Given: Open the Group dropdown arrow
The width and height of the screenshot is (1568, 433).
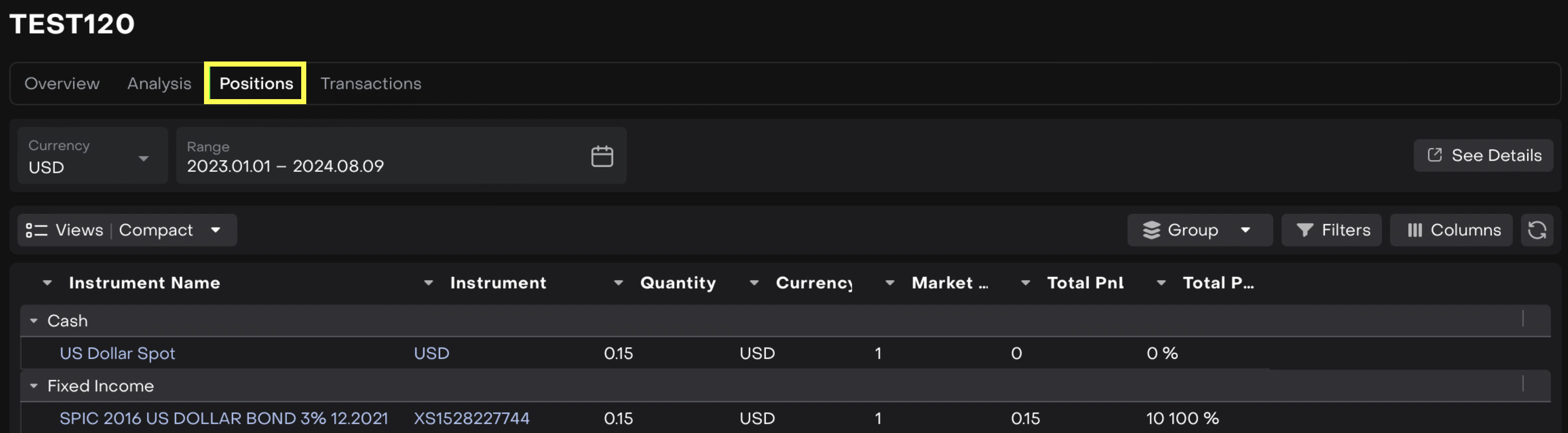Looking at the screenshot, I should click(x=1245, y=230).
